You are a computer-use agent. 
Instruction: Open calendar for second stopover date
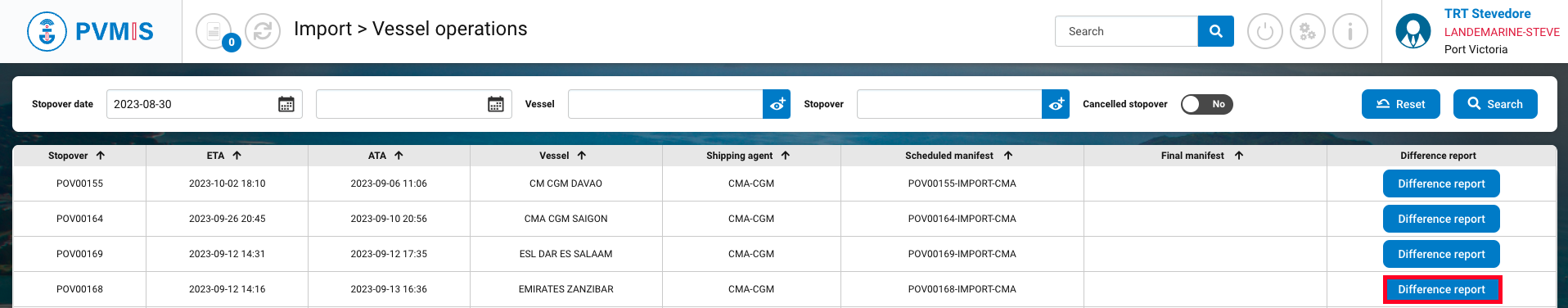pyautogui.click(x=496, y=104)
